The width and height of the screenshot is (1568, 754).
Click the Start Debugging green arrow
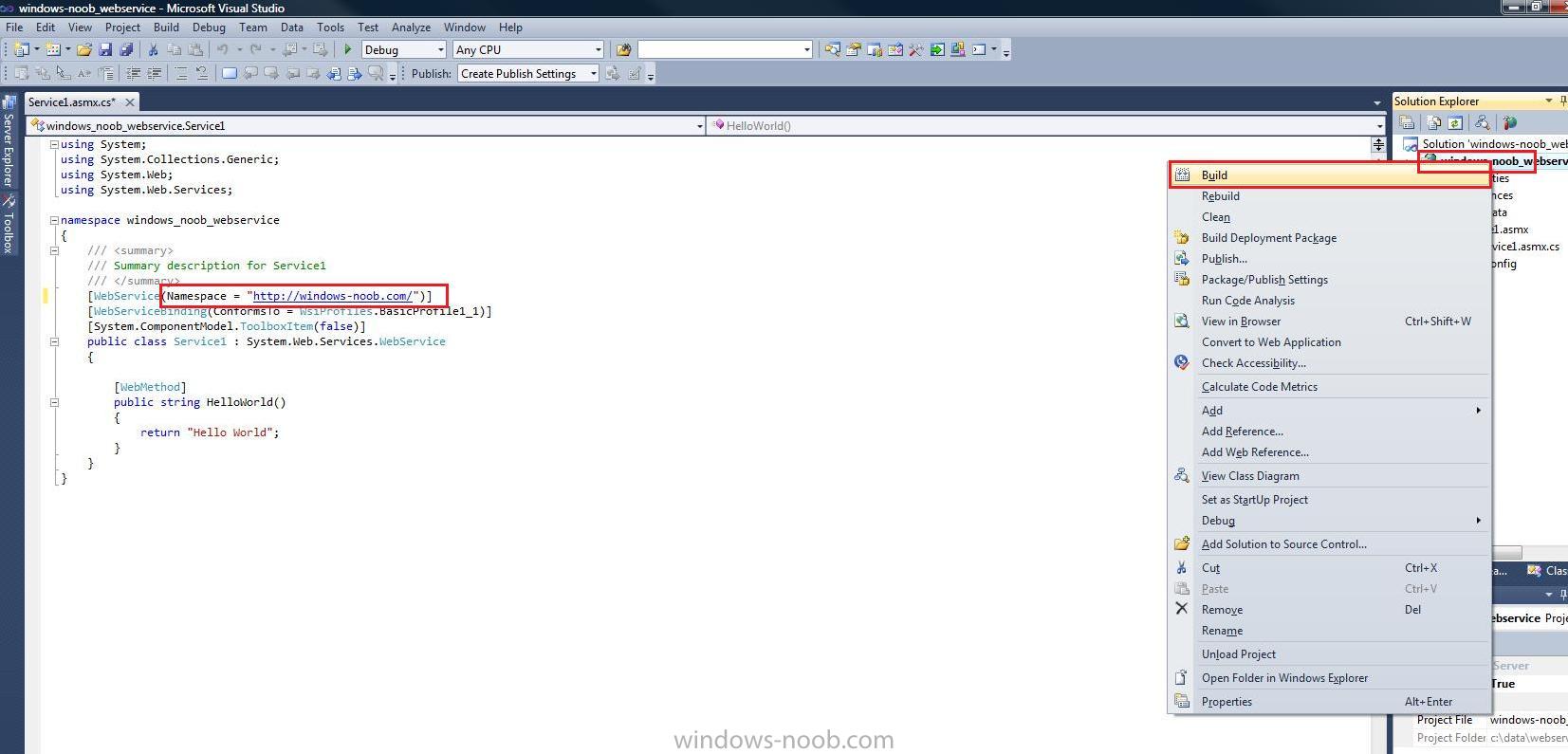(x=348, y=49)
